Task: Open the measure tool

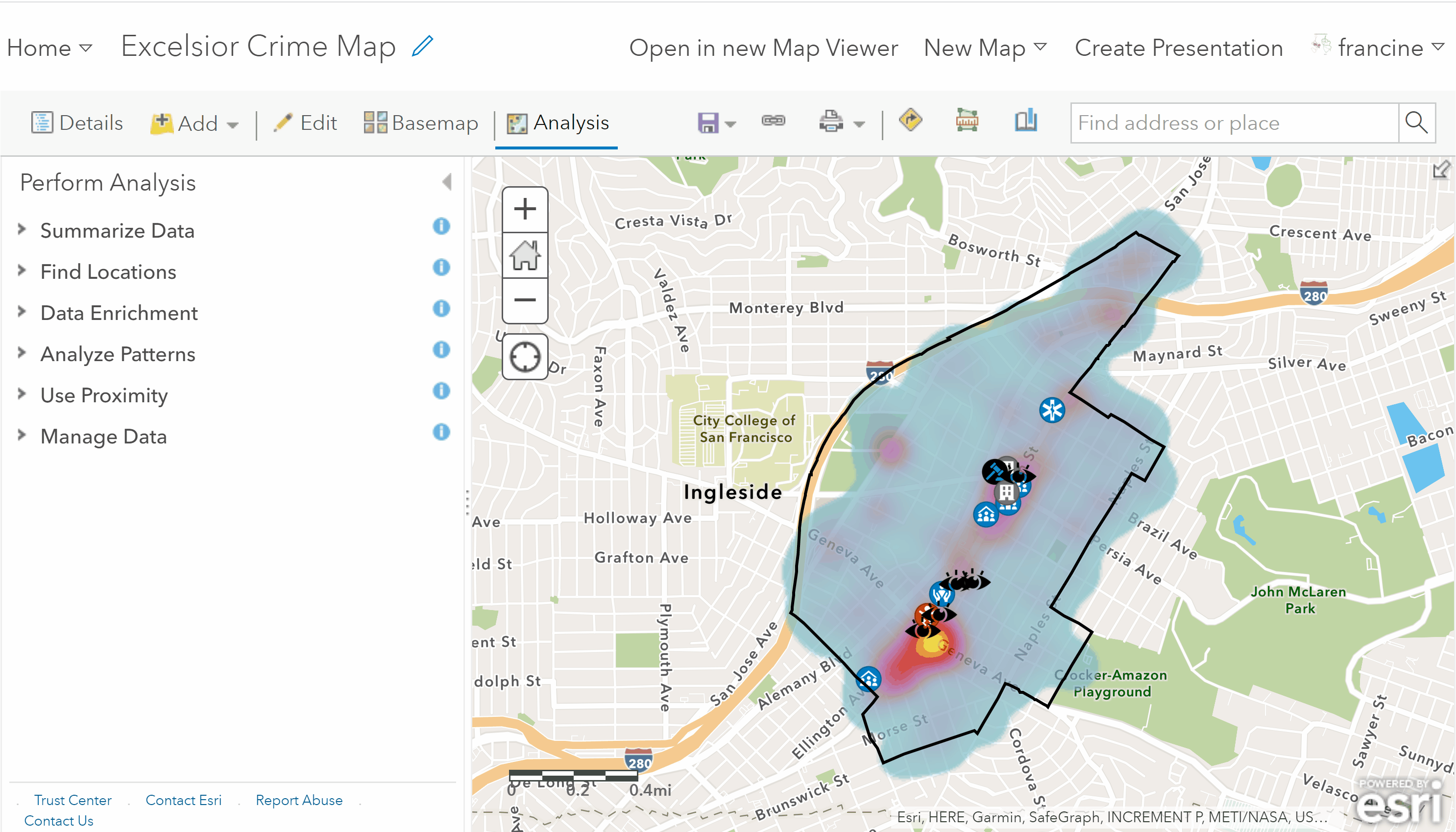Action: tap(967, 121)
